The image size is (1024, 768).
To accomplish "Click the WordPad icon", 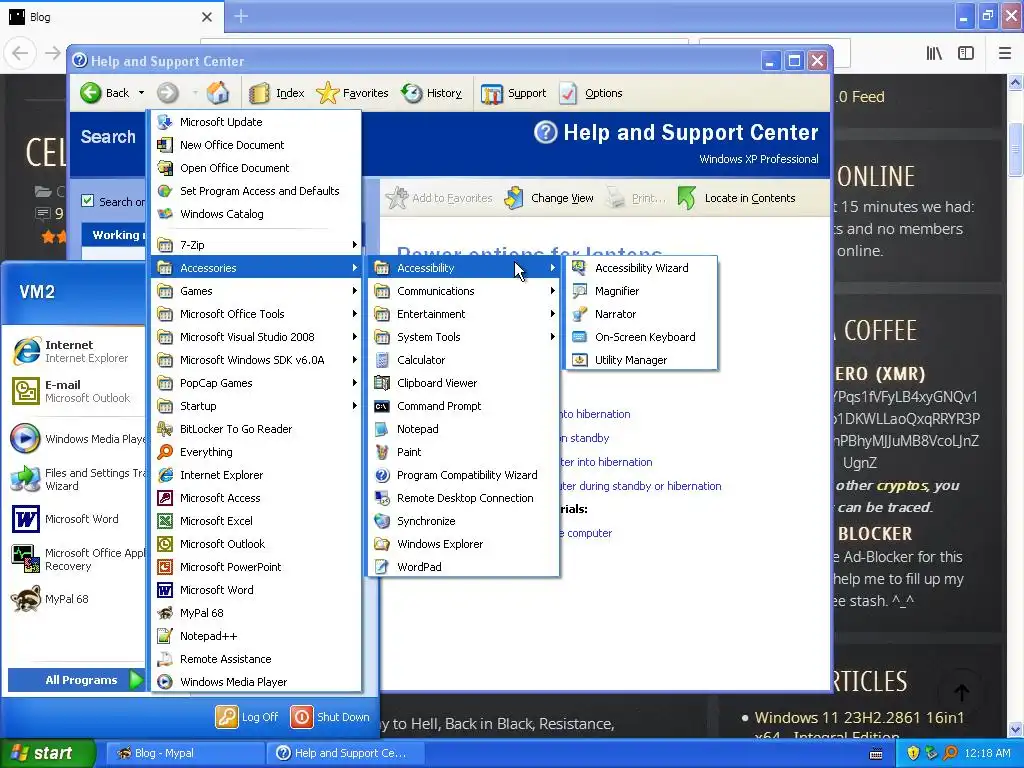I will 382,567.
